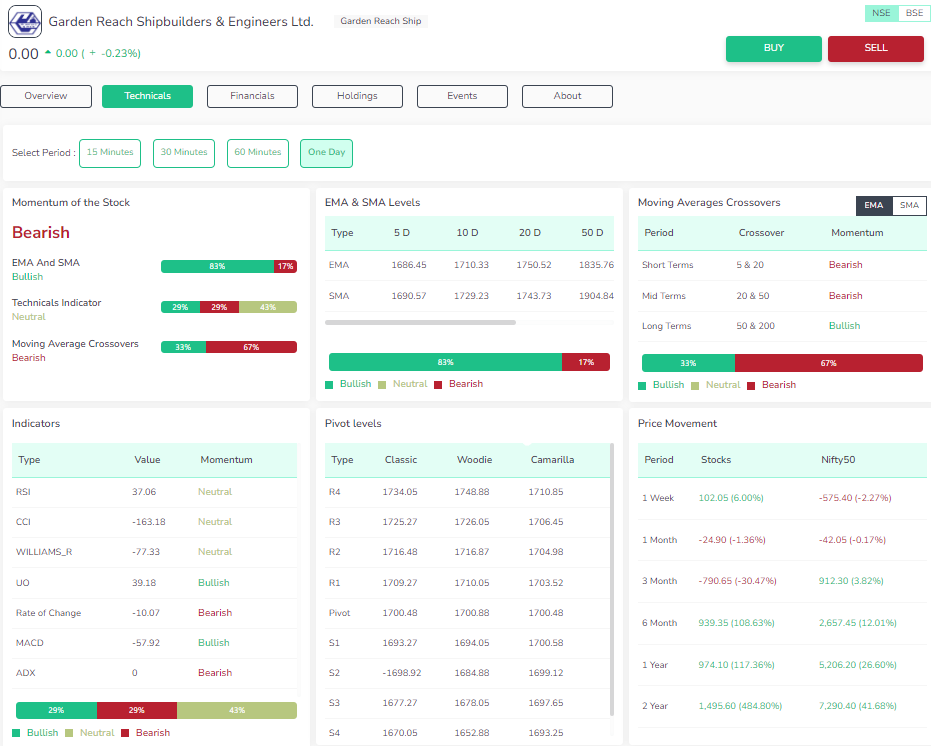Click the Bullish legend square under EMA & SMA Levels
Viewport: 931px width, 746px height.
(330, 385)
